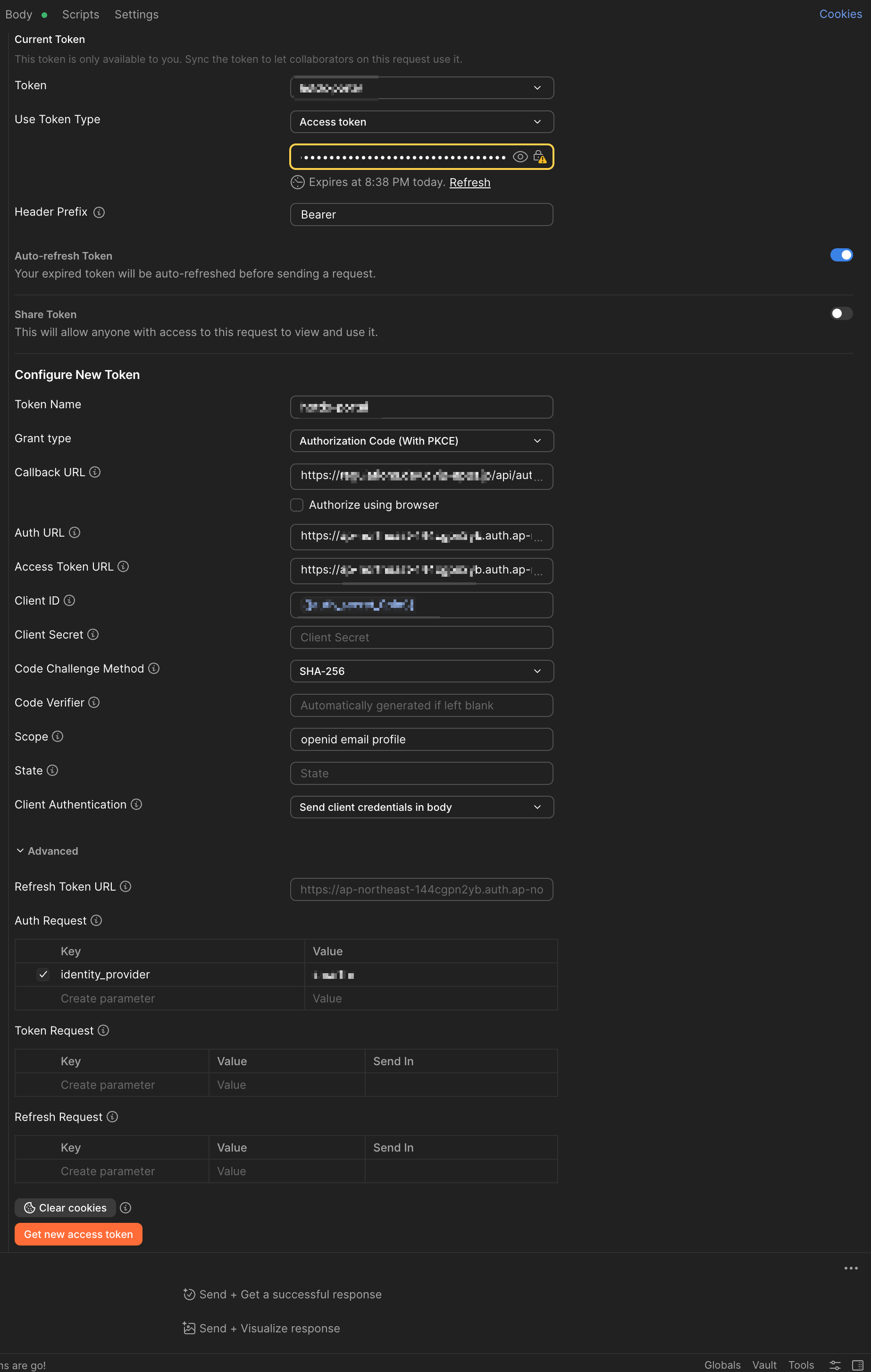Open Auth Request info icon
871x1372 pixels.
tap(96, 920)
